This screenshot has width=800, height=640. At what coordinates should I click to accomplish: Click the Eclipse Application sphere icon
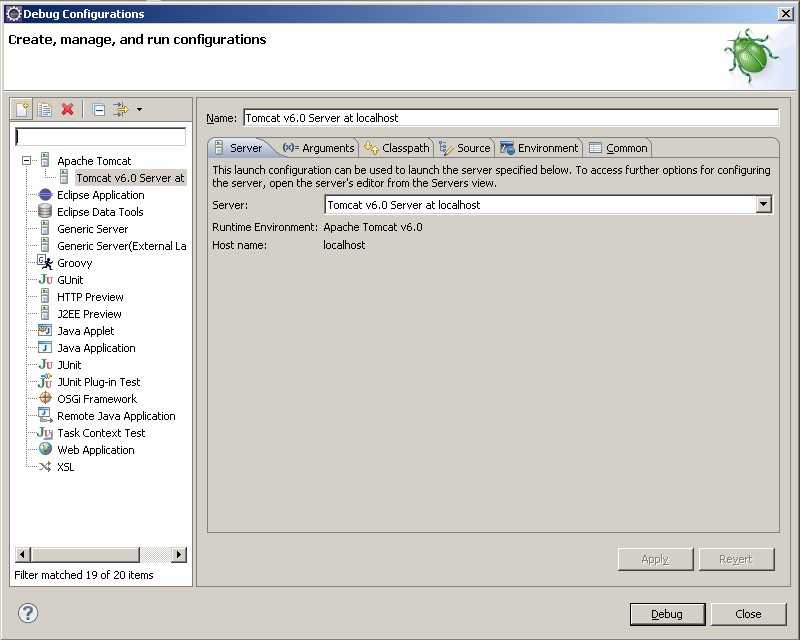[x=45, y=194]
